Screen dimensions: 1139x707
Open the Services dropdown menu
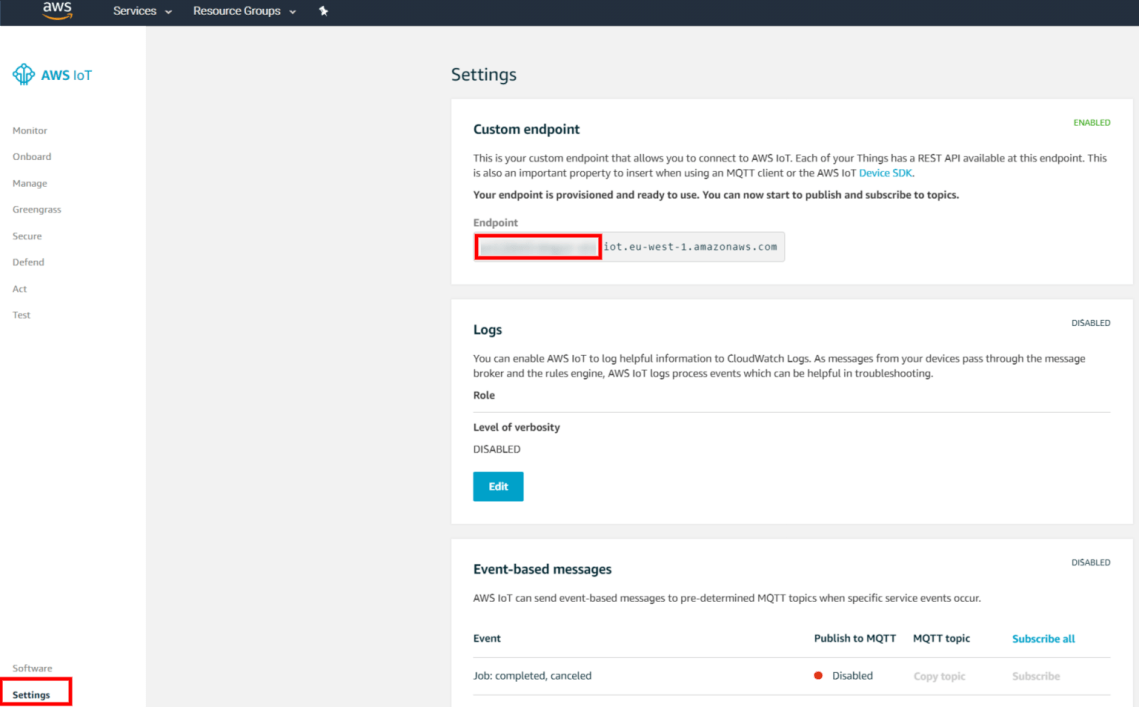142,11
